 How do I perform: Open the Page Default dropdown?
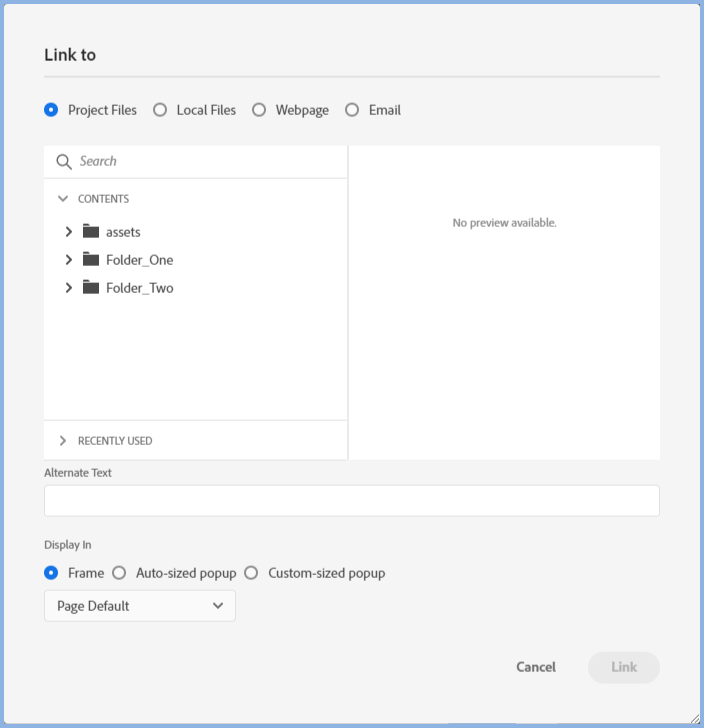click(x=140, y=606)
